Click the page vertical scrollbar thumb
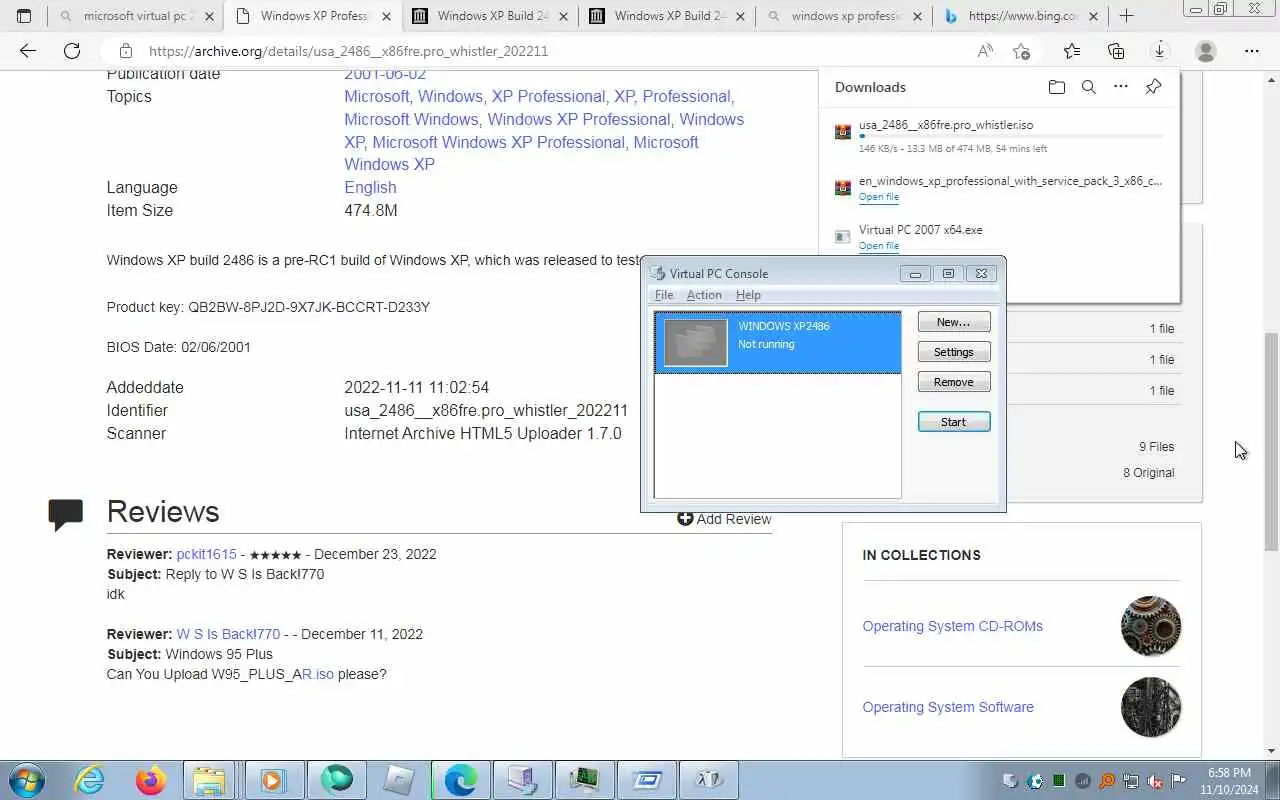1280x800 pixels. 1271,441
